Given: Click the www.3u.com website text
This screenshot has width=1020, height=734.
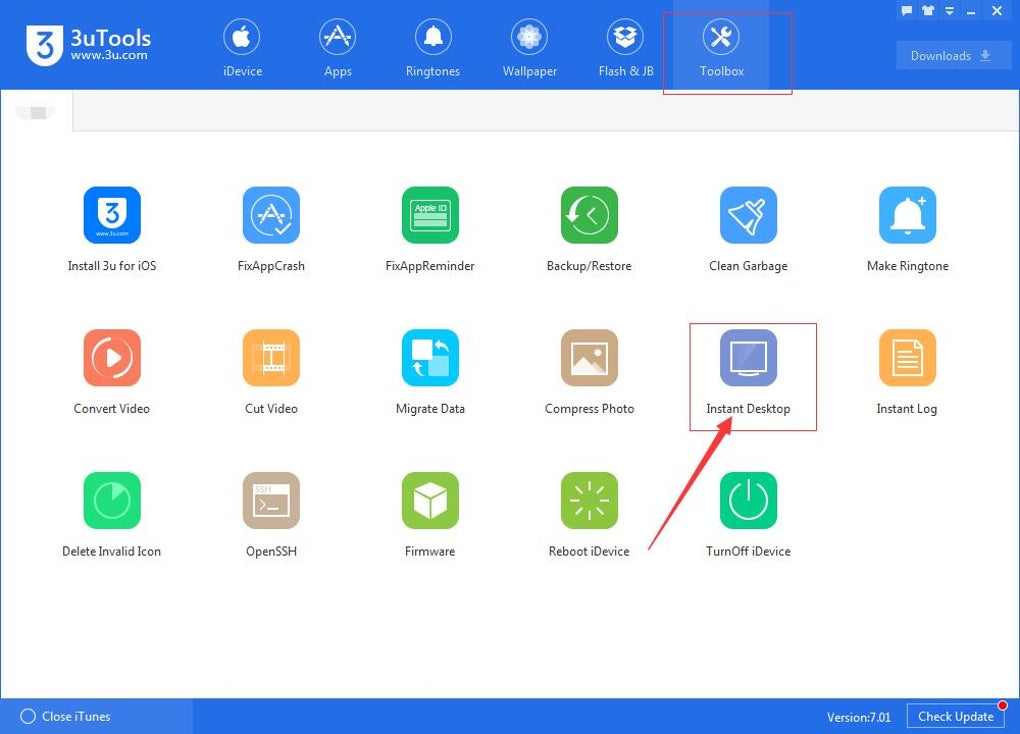Looking at the screenshot, I should [109, 55].
